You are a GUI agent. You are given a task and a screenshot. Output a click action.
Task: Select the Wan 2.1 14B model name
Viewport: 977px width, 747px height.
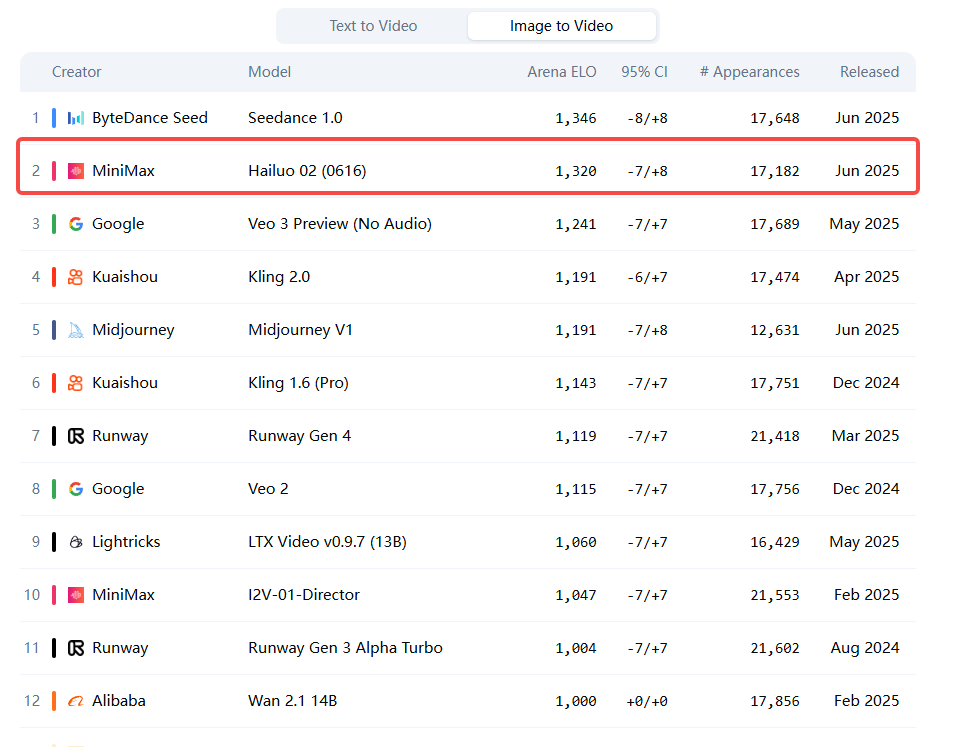292,700
